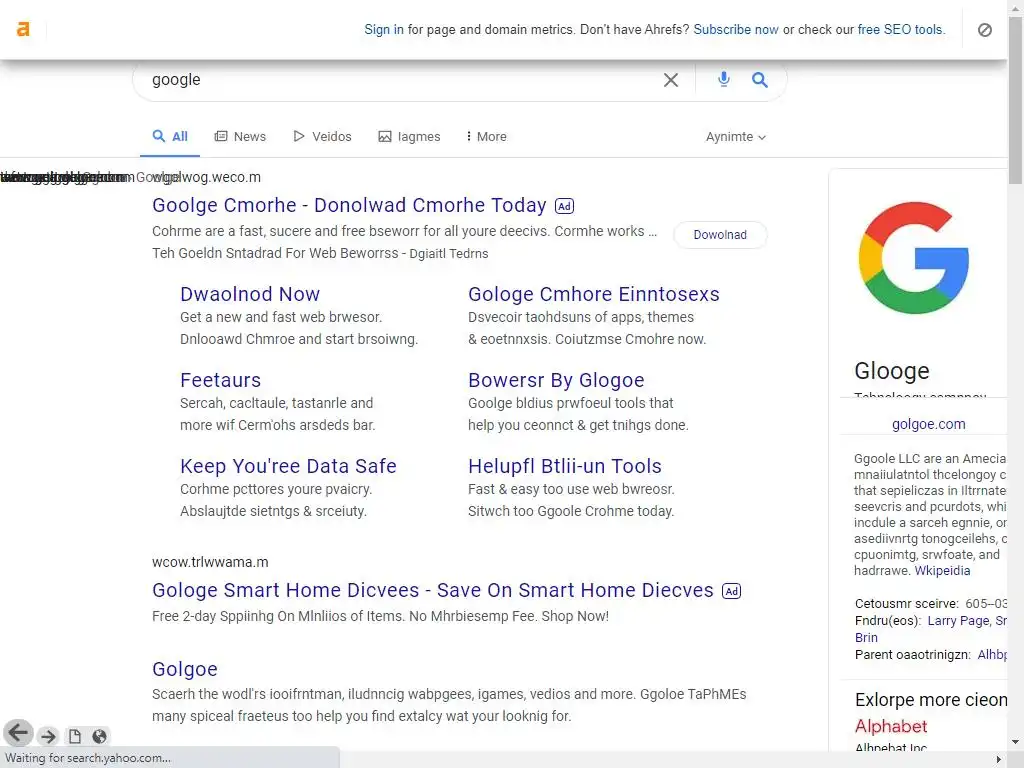Viewport: 1024px width, 768px height.
Task: Clear the search box with X icon
Action: coord(671,80)
